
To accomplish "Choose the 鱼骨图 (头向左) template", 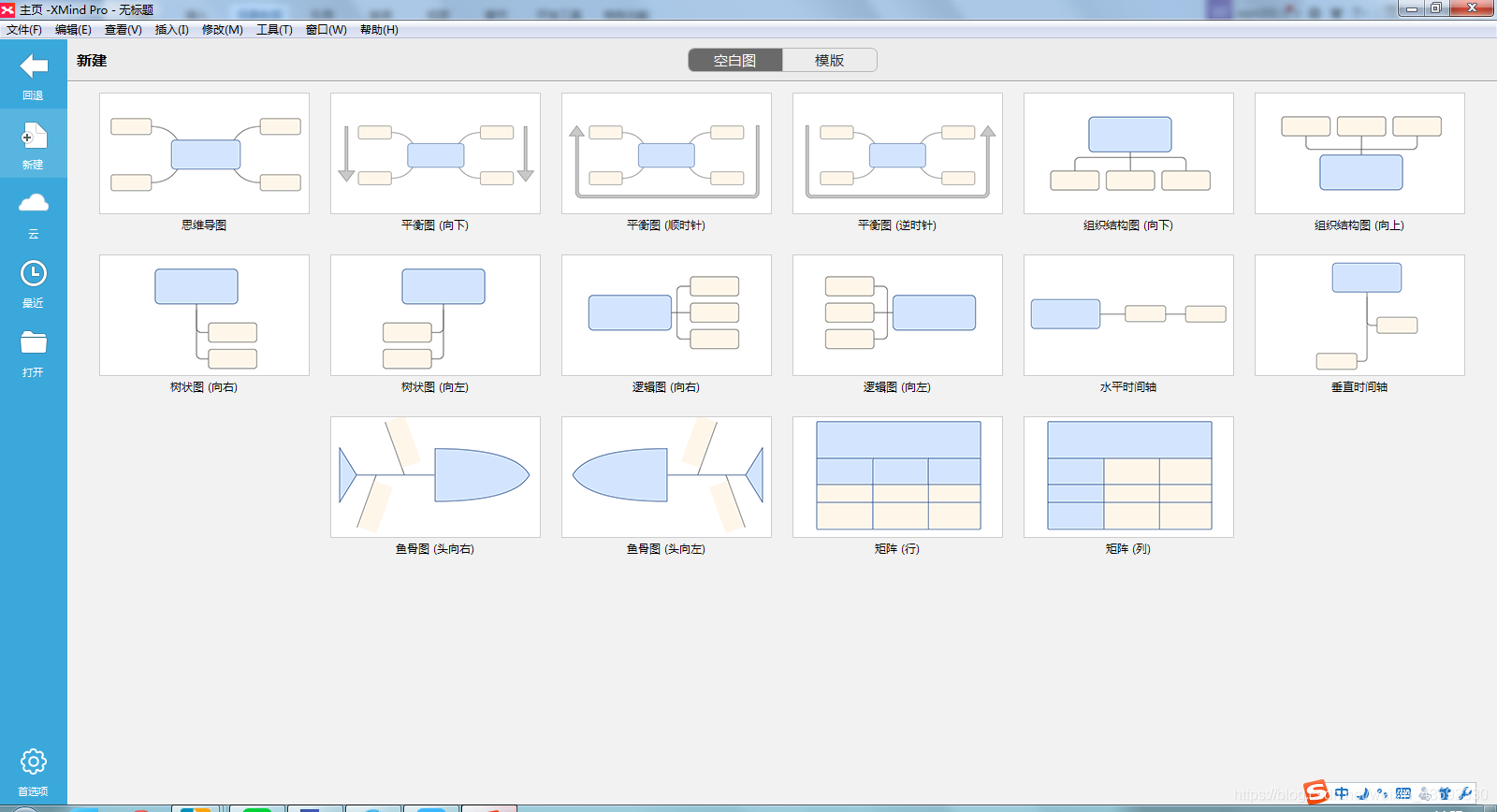I will pyautogui.click(x=666, y=477).
